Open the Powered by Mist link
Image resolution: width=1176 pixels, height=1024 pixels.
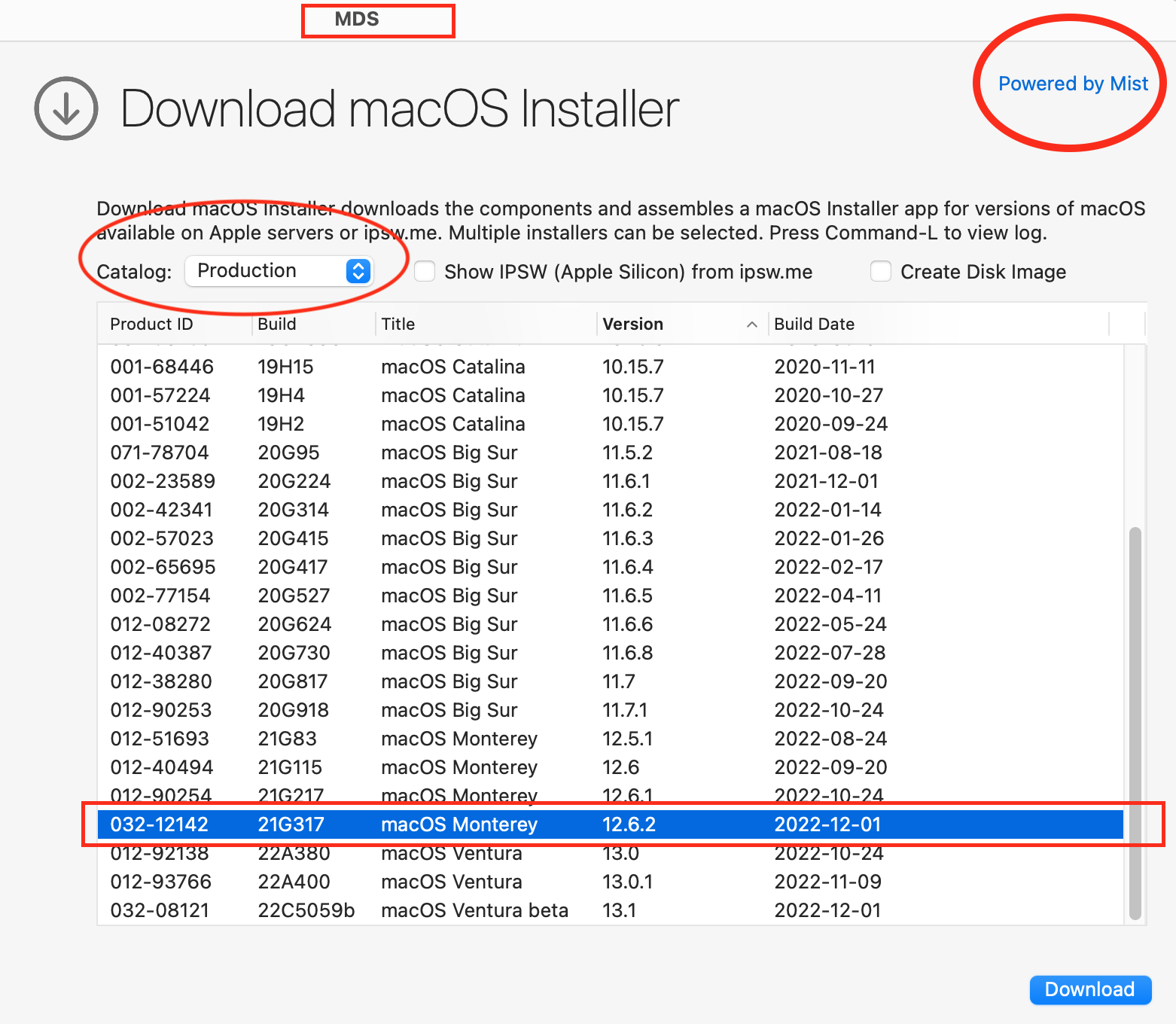(x=1073, y=84)
